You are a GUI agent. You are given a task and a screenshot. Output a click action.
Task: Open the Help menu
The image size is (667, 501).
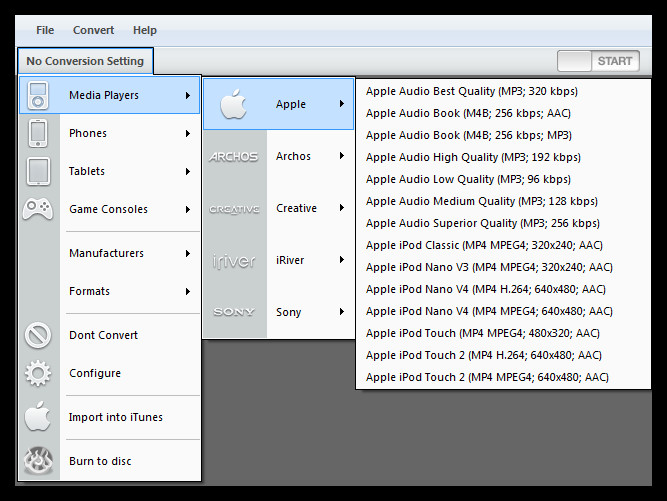pyautogui.click(x=145, y=30)
